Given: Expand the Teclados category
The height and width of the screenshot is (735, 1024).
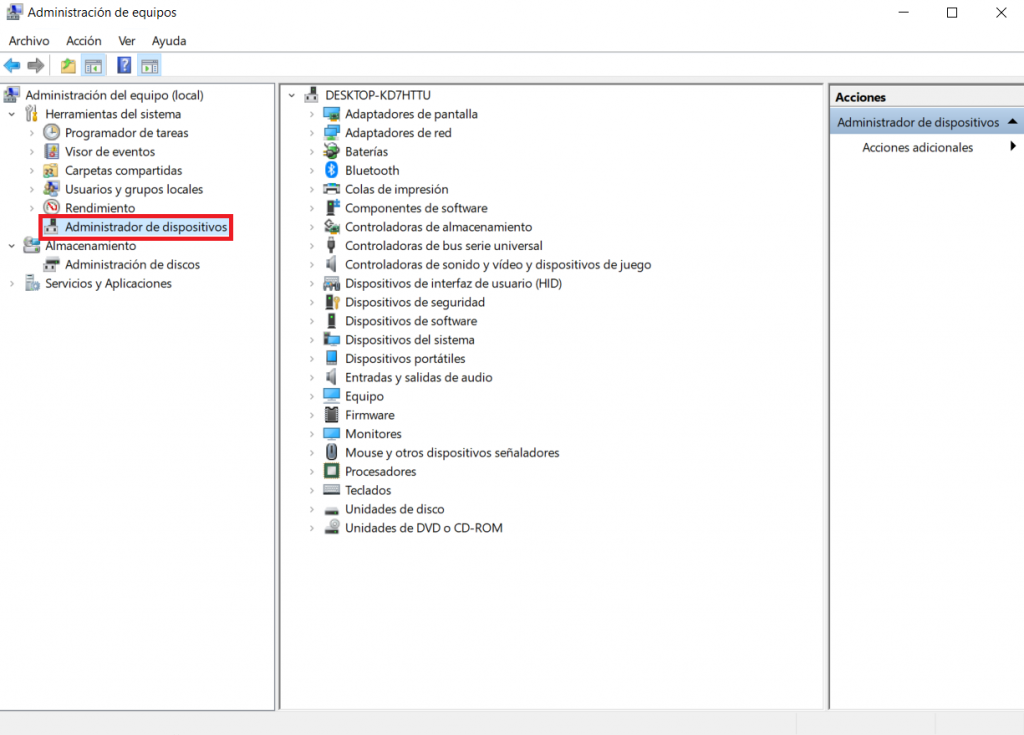Looking at the screenshot, I should (x=312, y=490).
